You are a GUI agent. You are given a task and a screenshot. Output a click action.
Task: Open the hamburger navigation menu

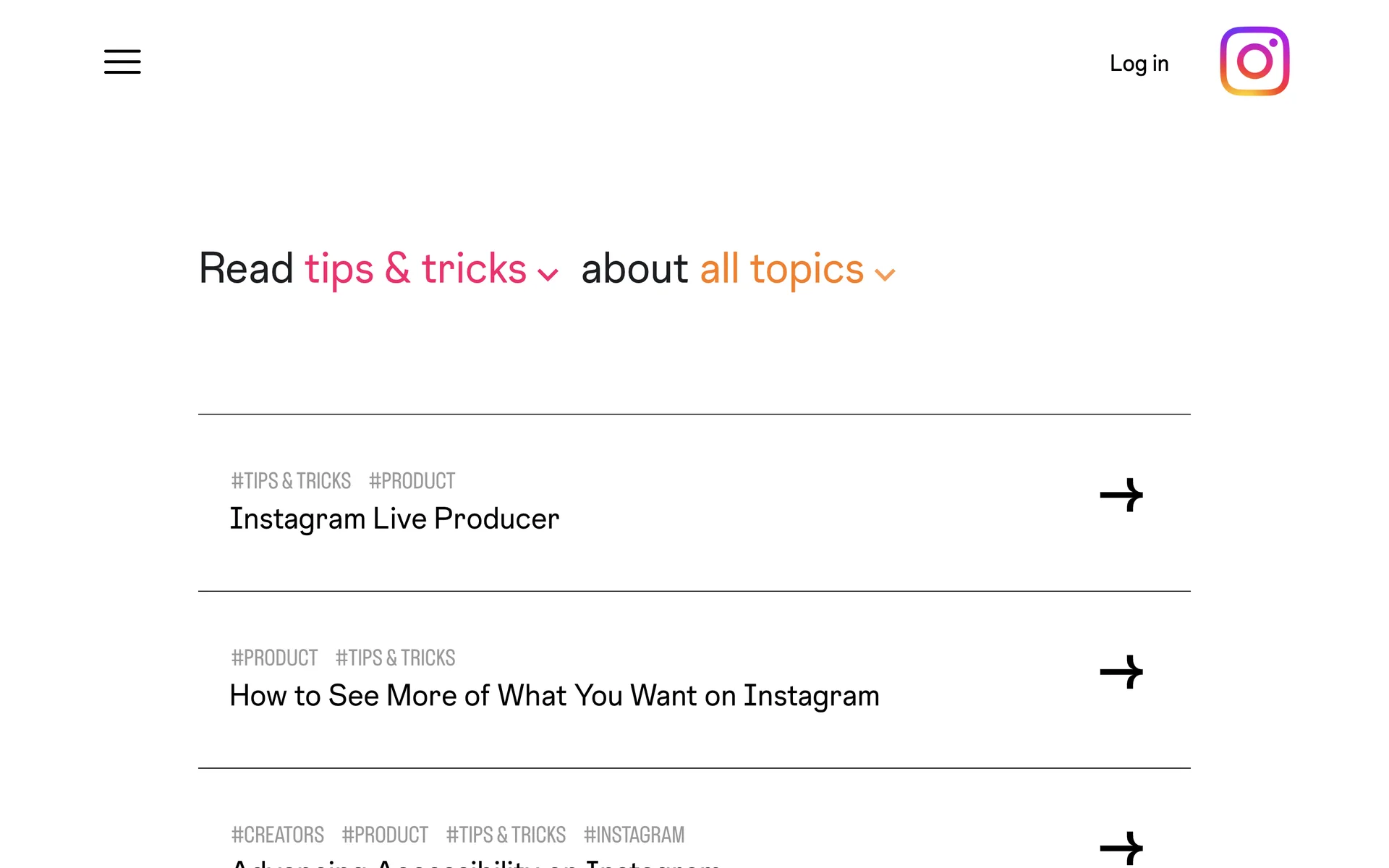pos(122,61)
